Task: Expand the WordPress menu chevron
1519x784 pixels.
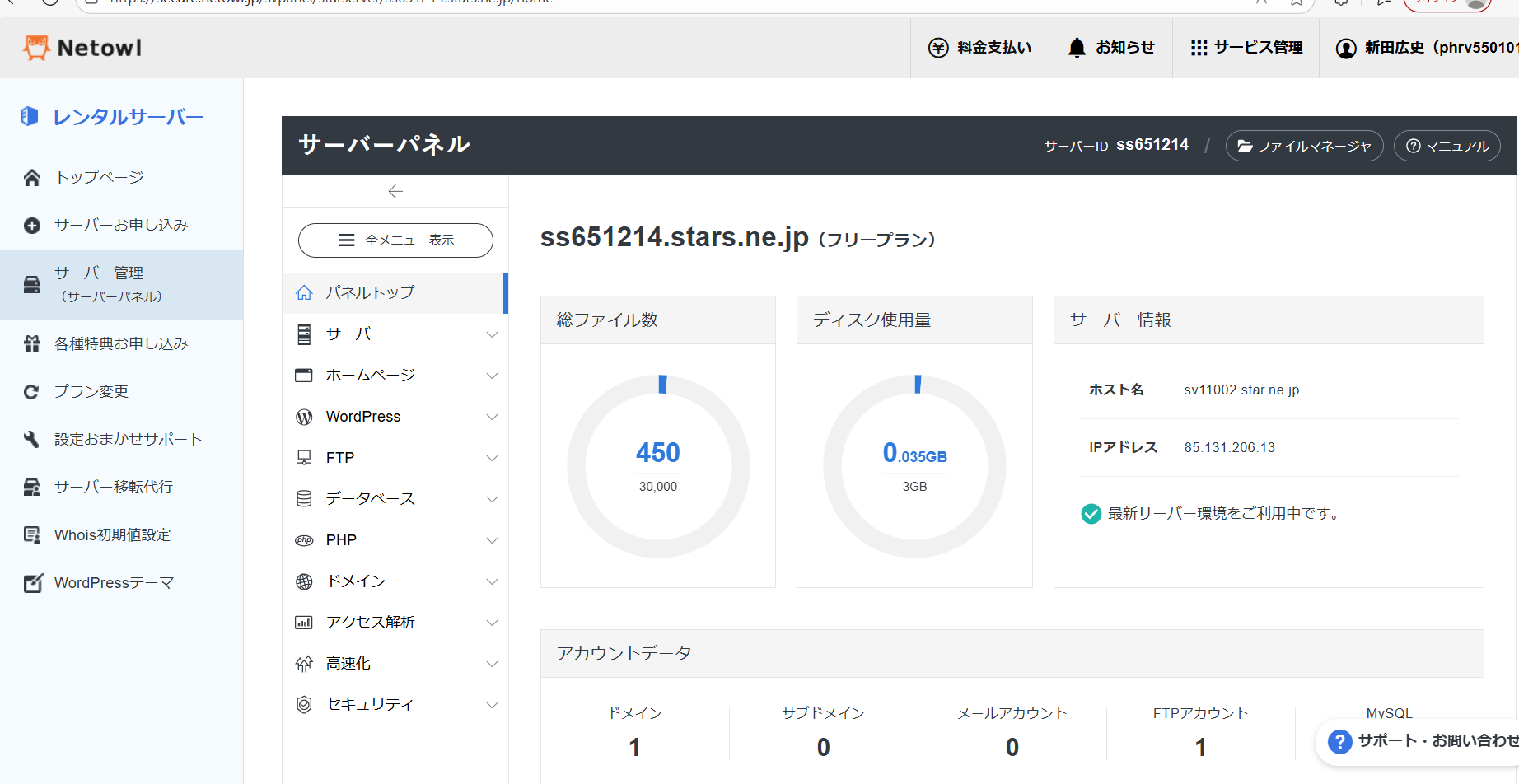Action: click(x=492, y=417)
